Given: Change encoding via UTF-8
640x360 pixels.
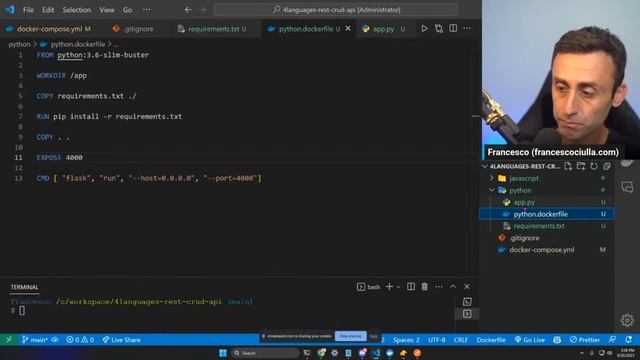Looking at the screenshot, I should 437,340.
